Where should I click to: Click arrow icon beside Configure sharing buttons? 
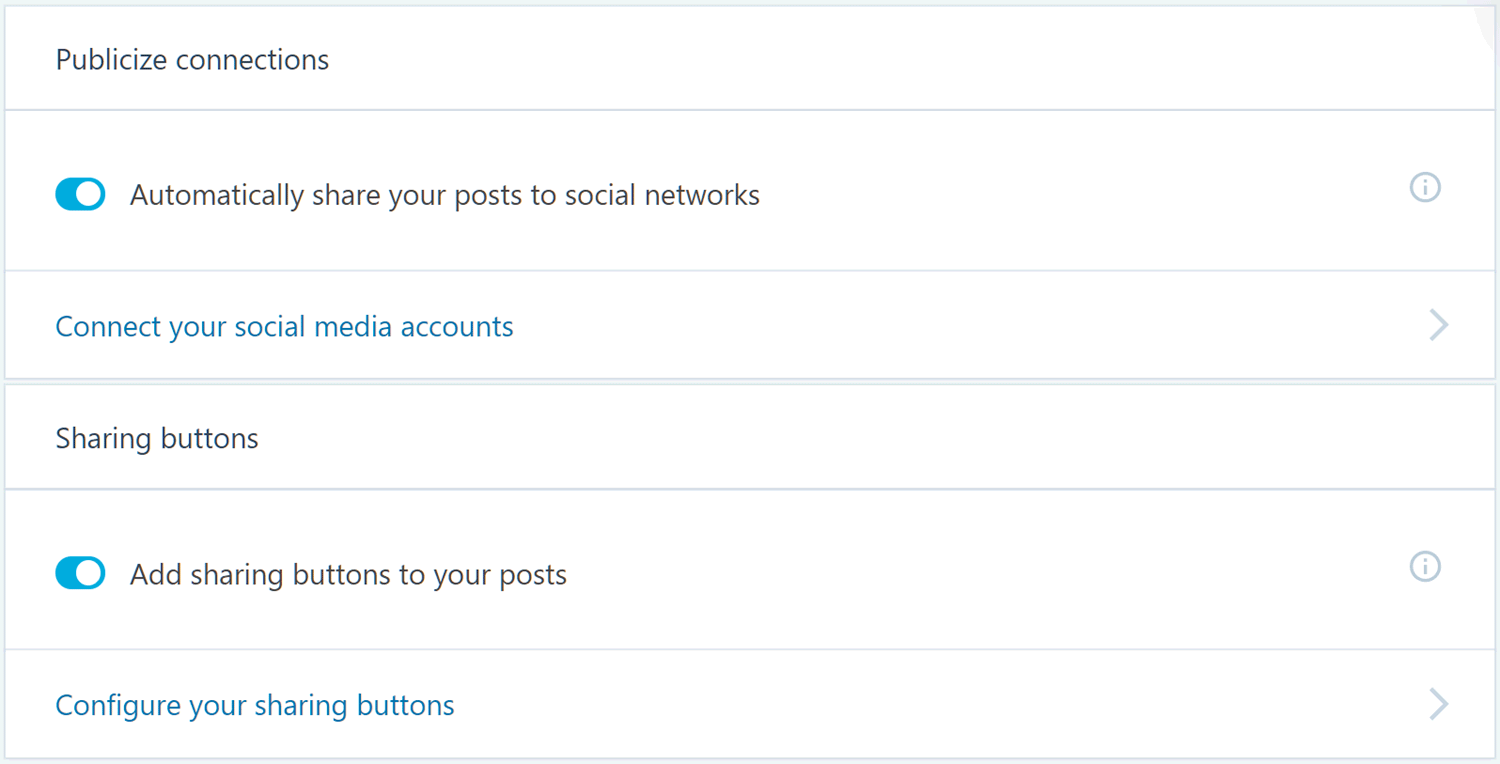[1439, 704]
